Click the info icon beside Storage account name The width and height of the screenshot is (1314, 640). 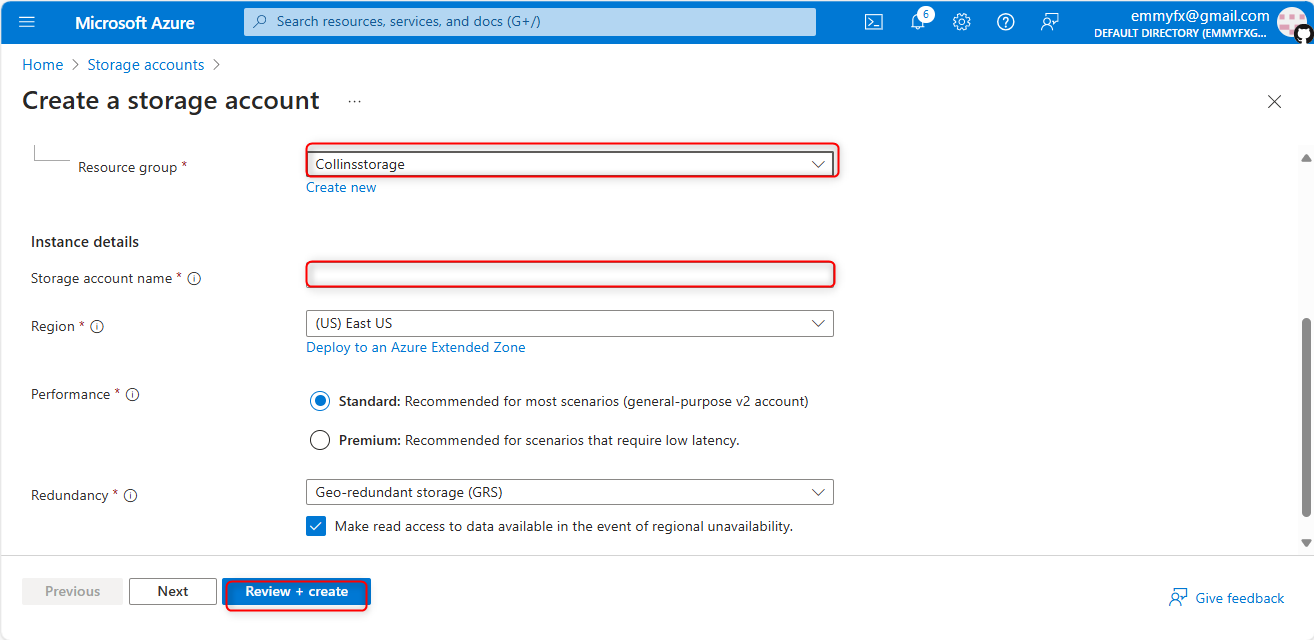pyautogui.click(x=195, y=279)
